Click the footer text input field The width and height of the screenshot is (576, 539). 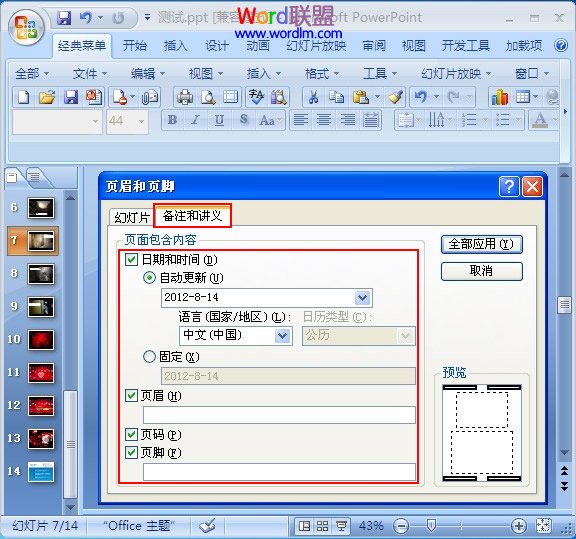pos(279,472)
